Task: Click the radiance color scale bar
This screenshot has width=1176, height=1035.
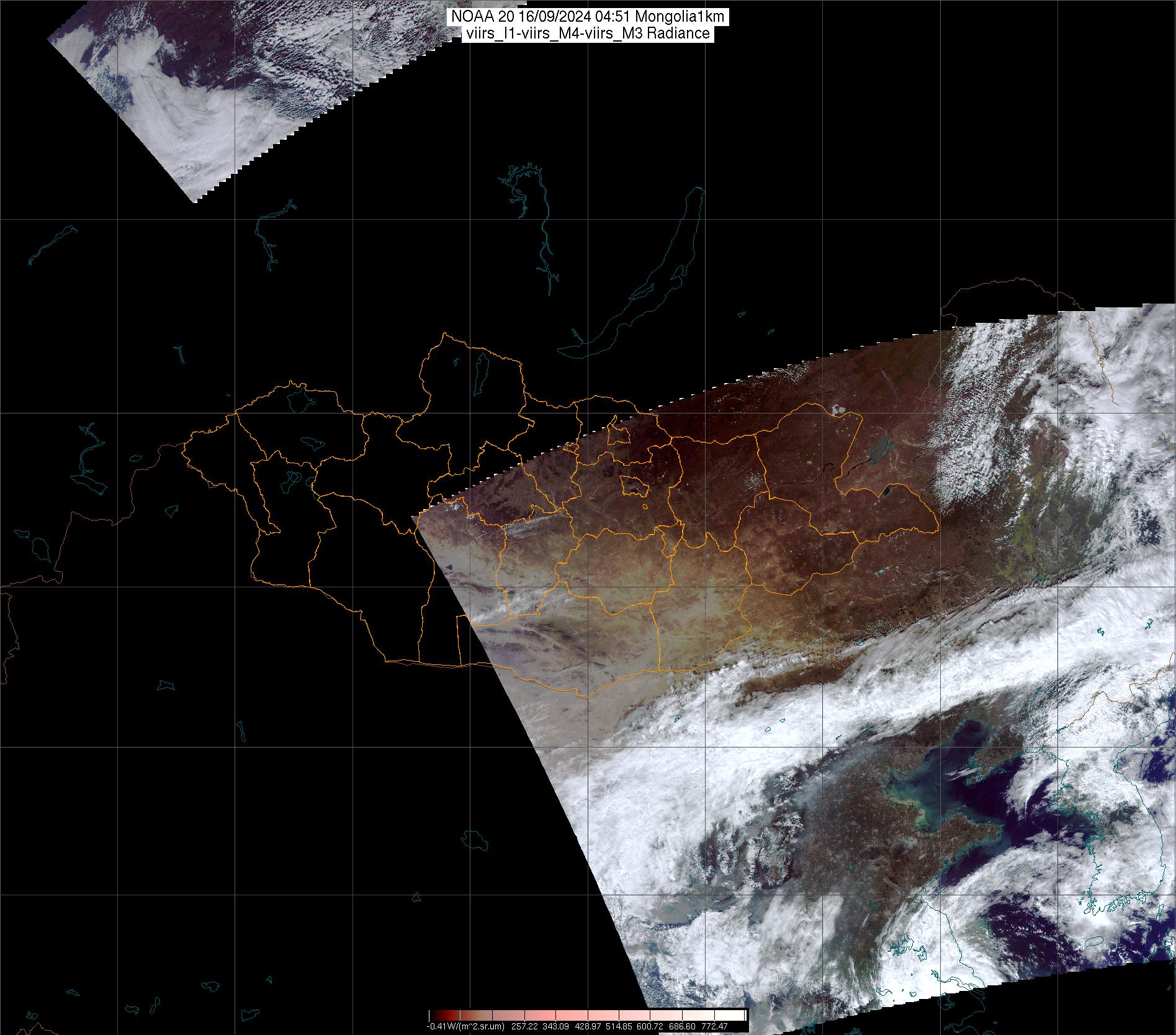Action: (587, 1015)
